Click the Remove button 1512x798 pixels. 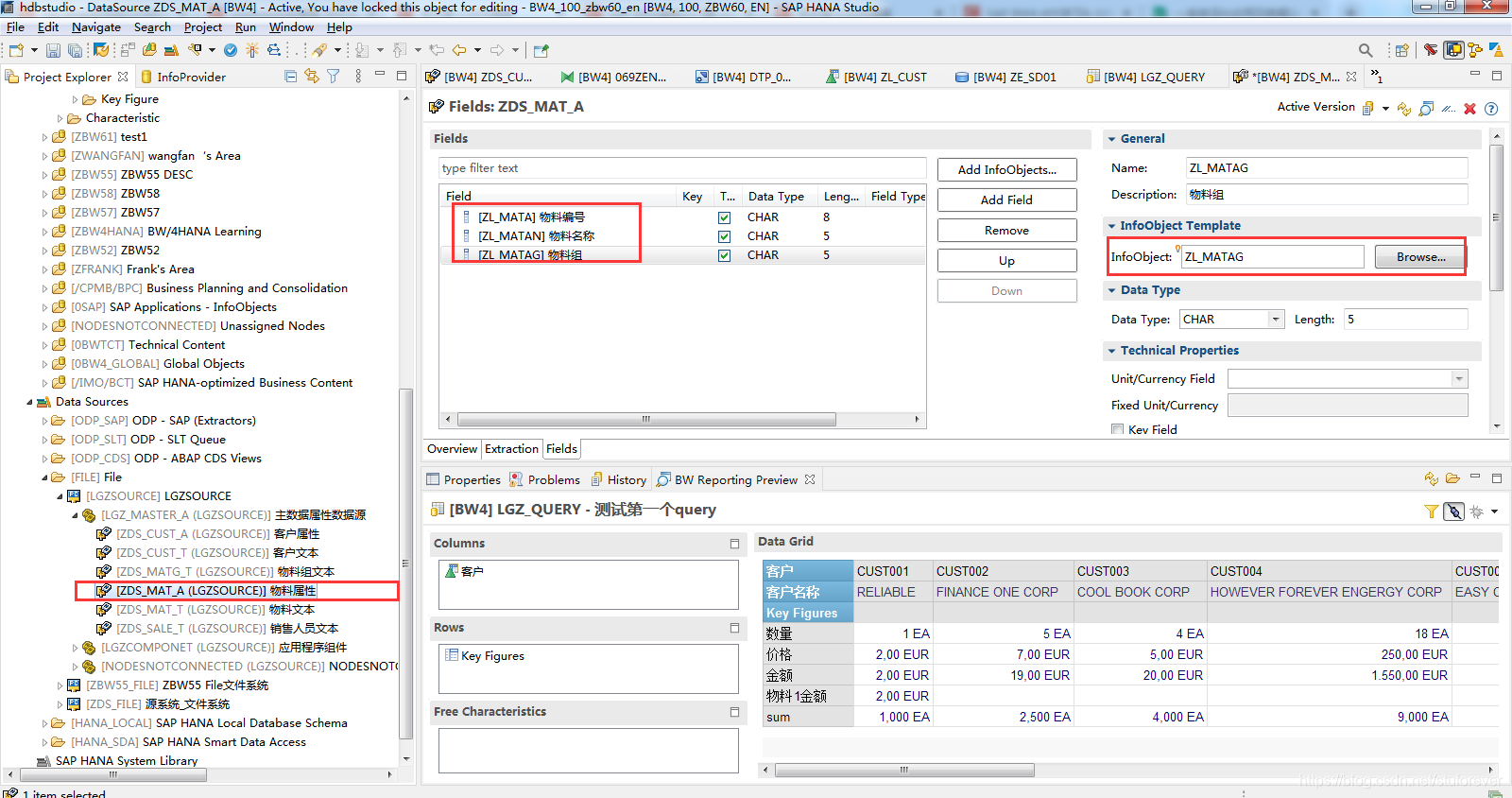[x=1007, y=231]
